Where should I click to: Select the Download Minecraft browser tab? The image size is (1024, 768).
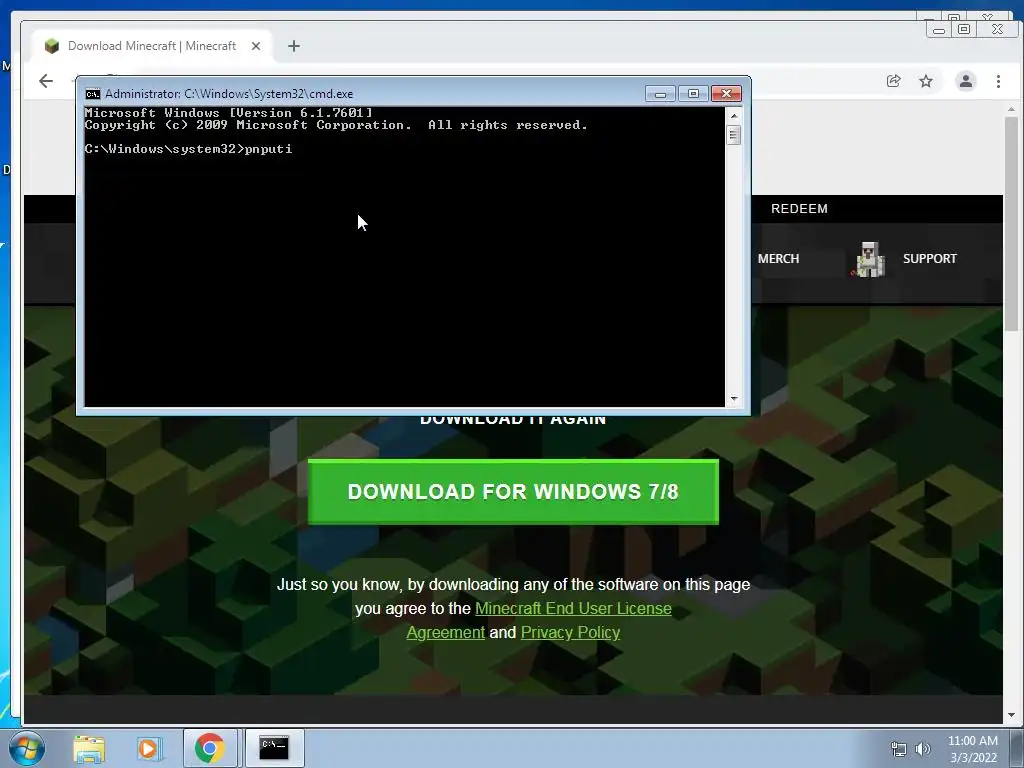pyautogui.click(x=152, y=46)
